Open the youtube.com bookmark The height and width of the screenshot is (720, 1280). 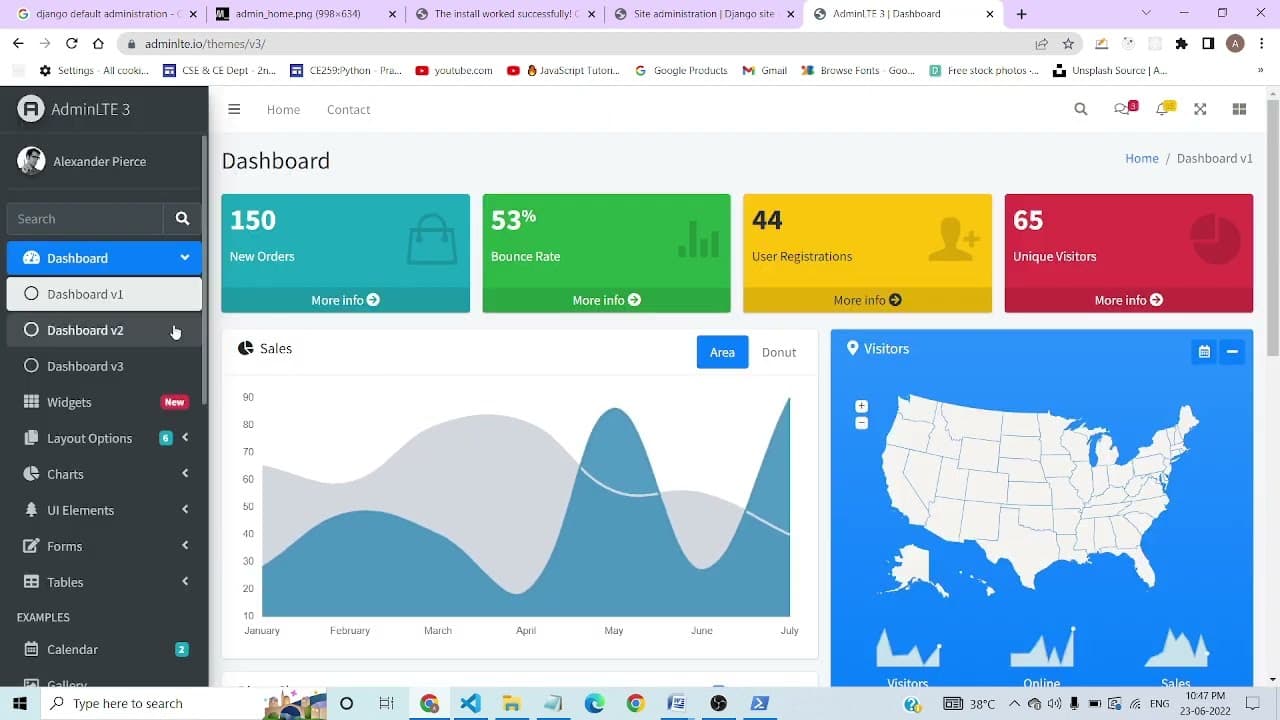click(453, 71)
